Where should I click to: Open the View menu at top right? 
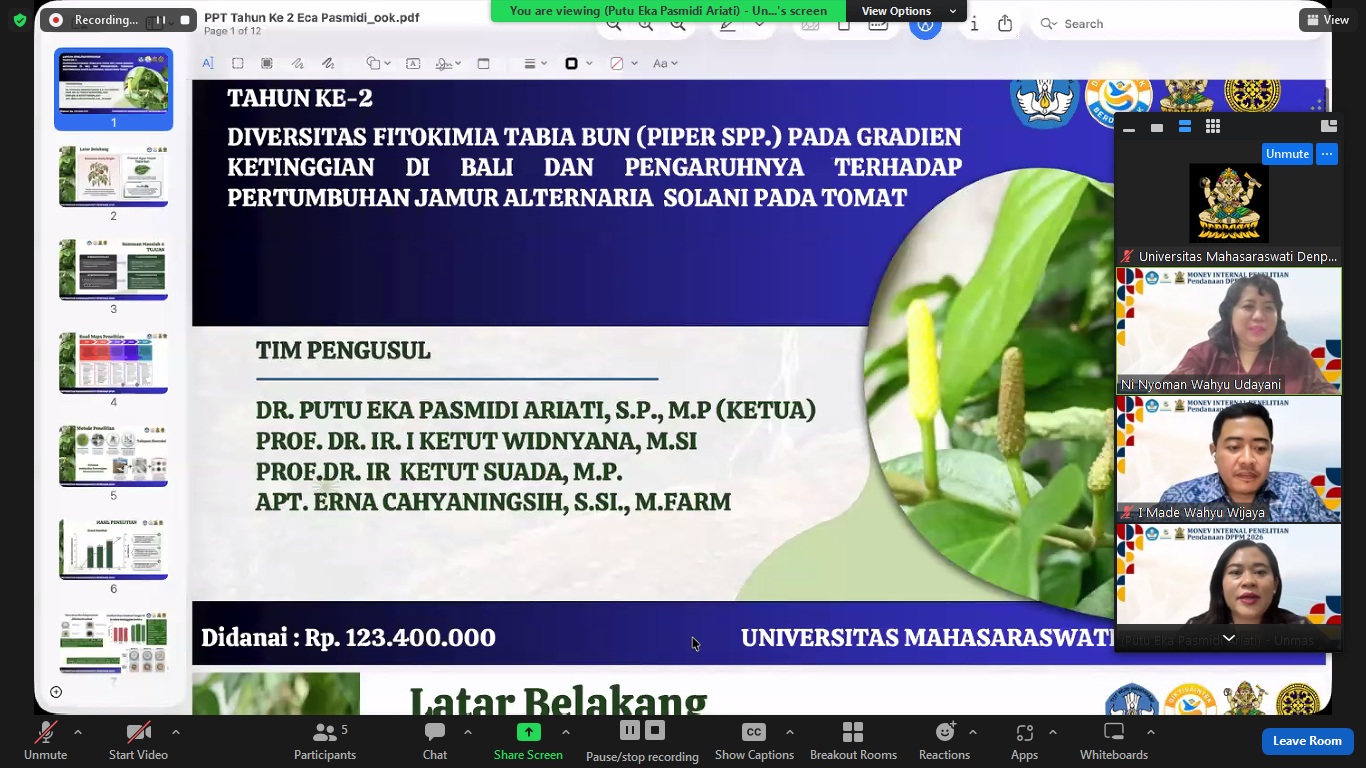(x=1326, y=20)
